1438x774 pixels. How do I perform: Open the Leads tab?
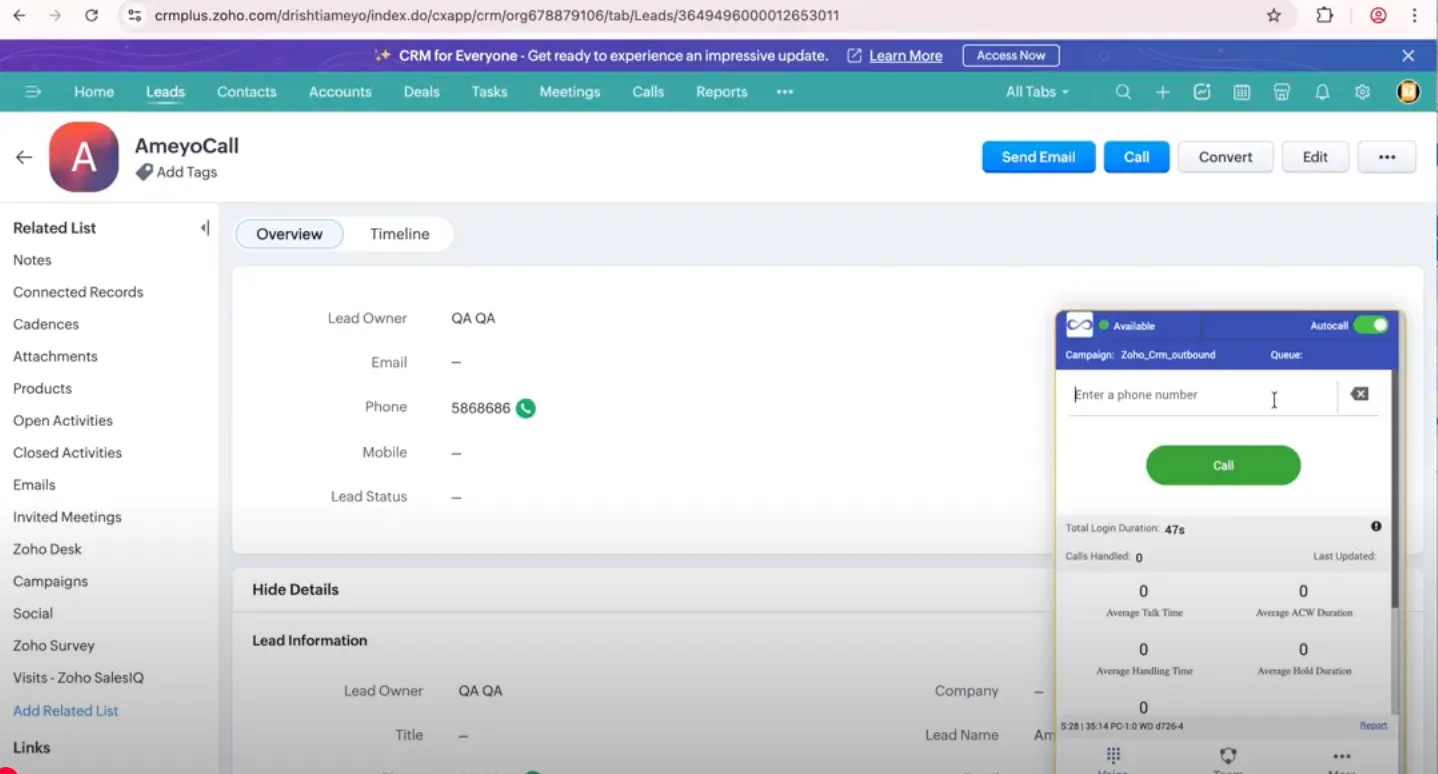[x=165, y=92]
